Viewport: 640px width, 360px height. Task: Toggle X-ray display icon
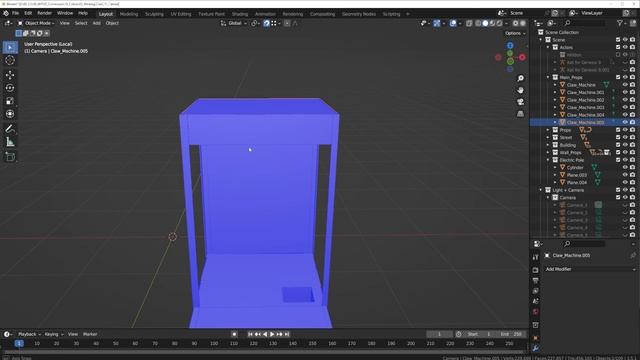click(469, 23)
